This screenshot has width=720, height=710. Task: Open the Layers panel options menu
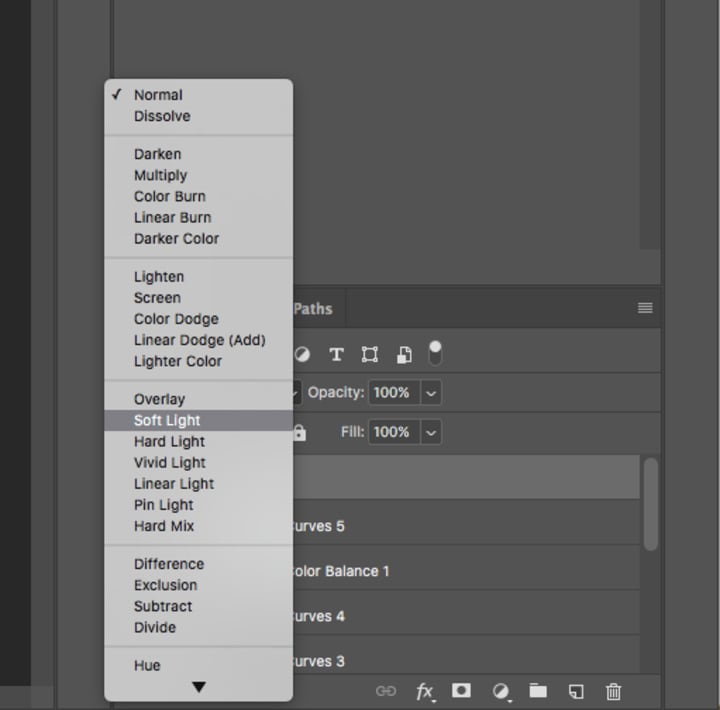pyautogui.click(x=645, y=308)
